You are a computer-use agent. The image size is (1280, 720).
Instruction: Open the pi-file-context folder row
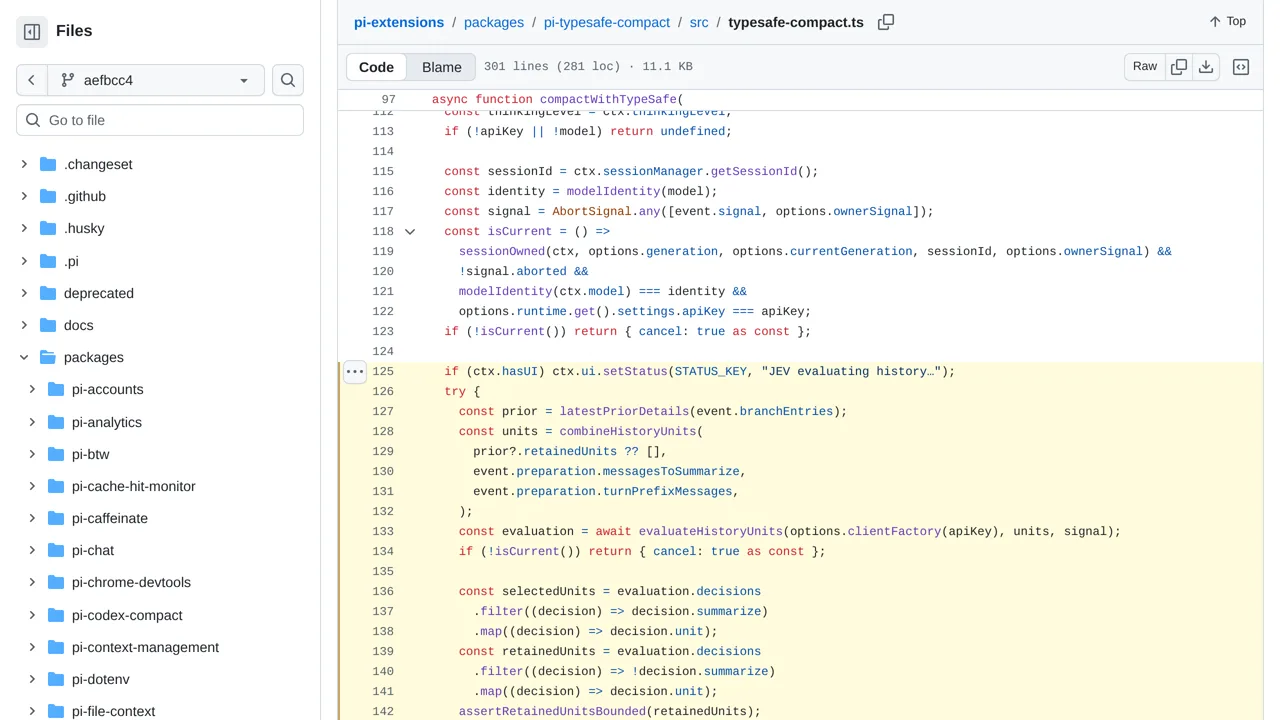(160, 711)
